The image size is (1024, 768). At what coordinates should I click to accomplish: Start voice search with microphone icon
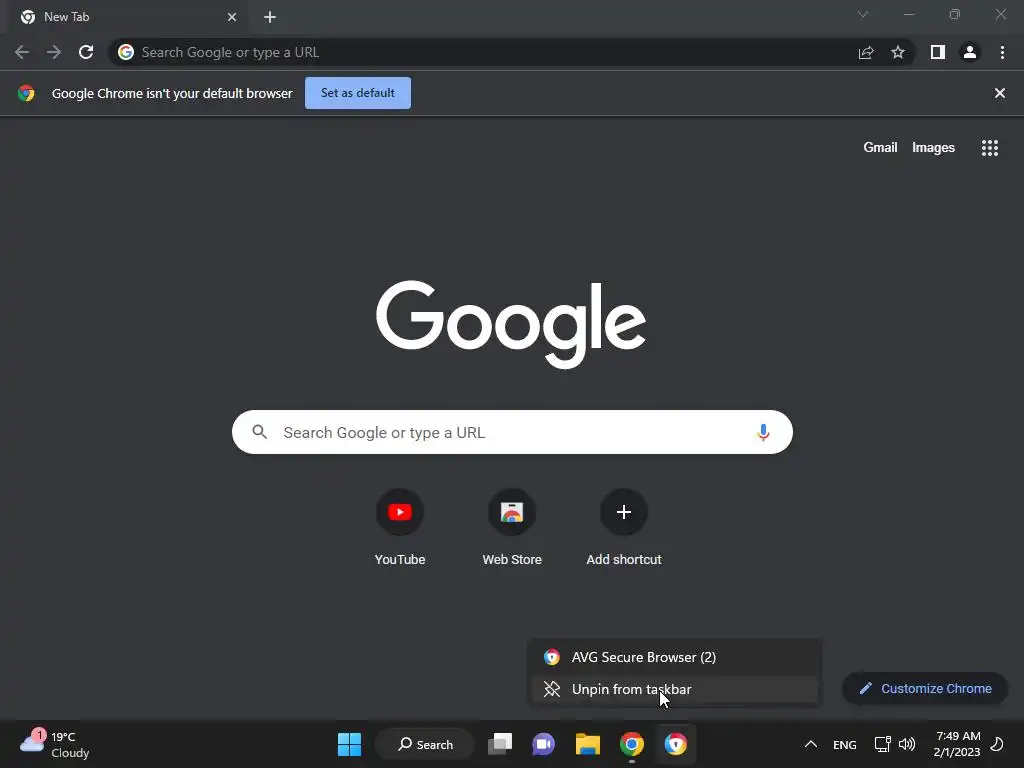click(763, 432)
